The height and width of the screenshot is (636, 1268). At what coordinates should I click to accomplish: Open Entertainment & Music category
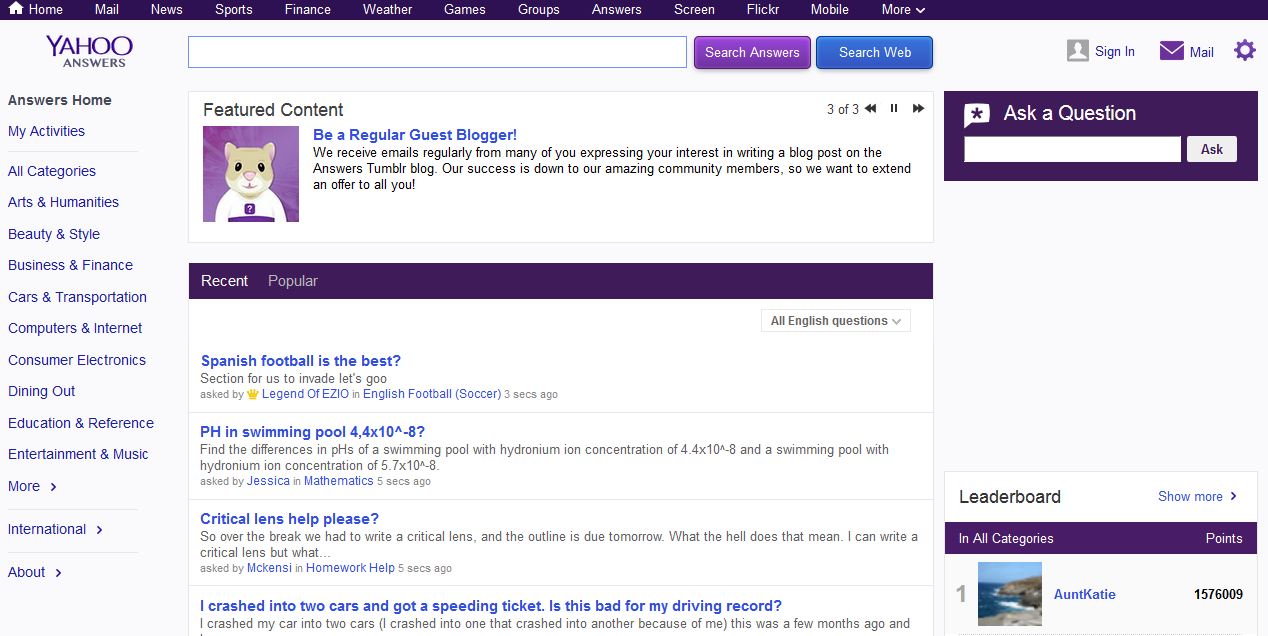coord(78,454)
